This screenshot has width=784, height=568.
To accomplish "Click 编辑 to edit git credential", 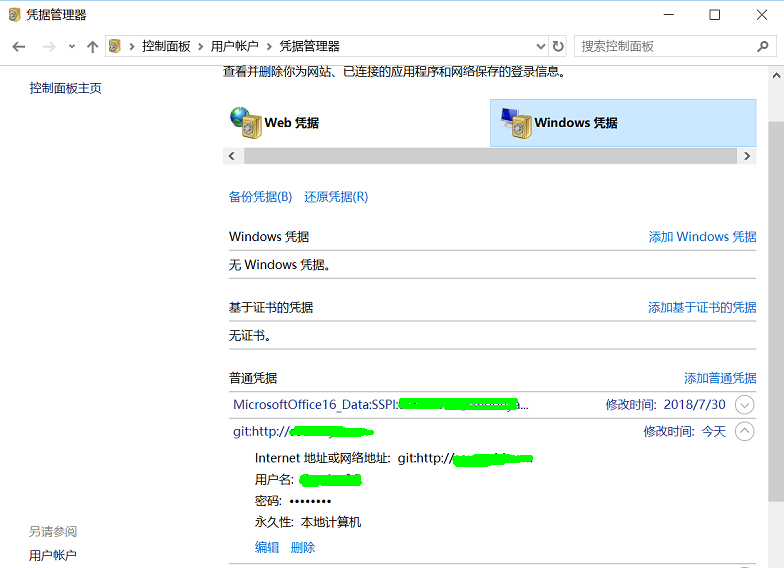I will [x=267, y=548].
